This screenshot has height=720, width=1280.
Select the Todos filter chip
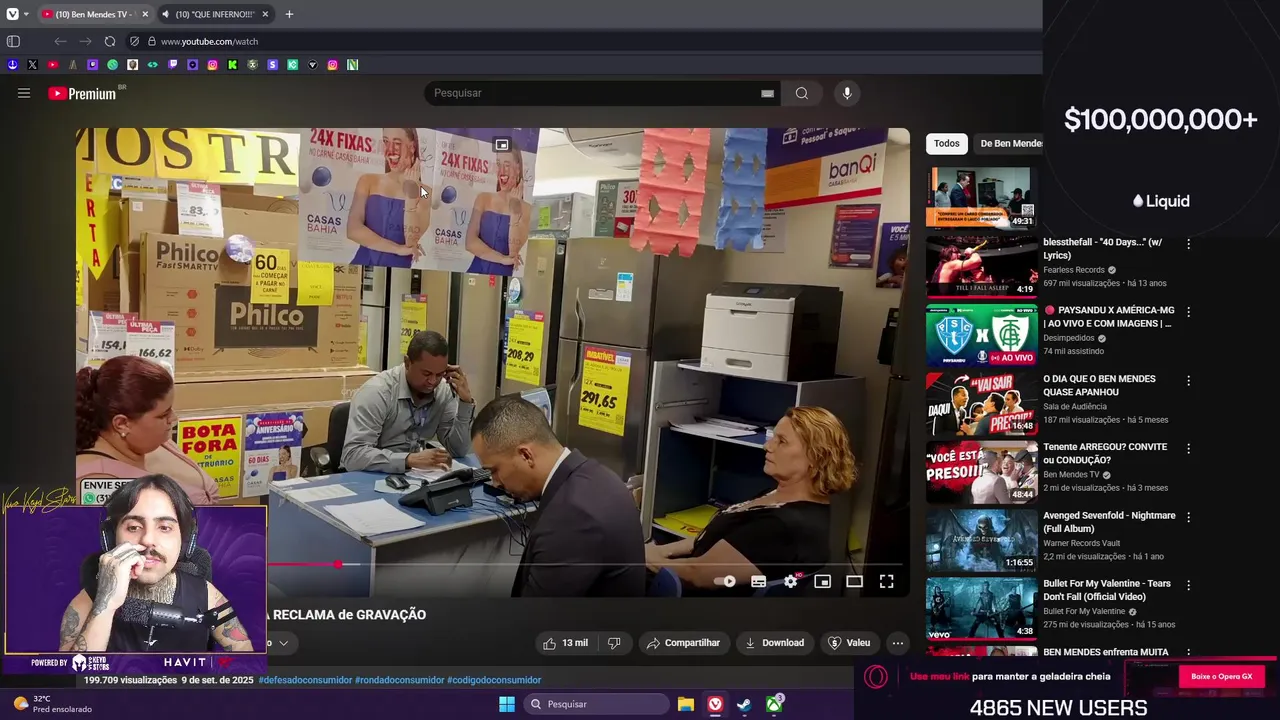click(x=946, y=143)
